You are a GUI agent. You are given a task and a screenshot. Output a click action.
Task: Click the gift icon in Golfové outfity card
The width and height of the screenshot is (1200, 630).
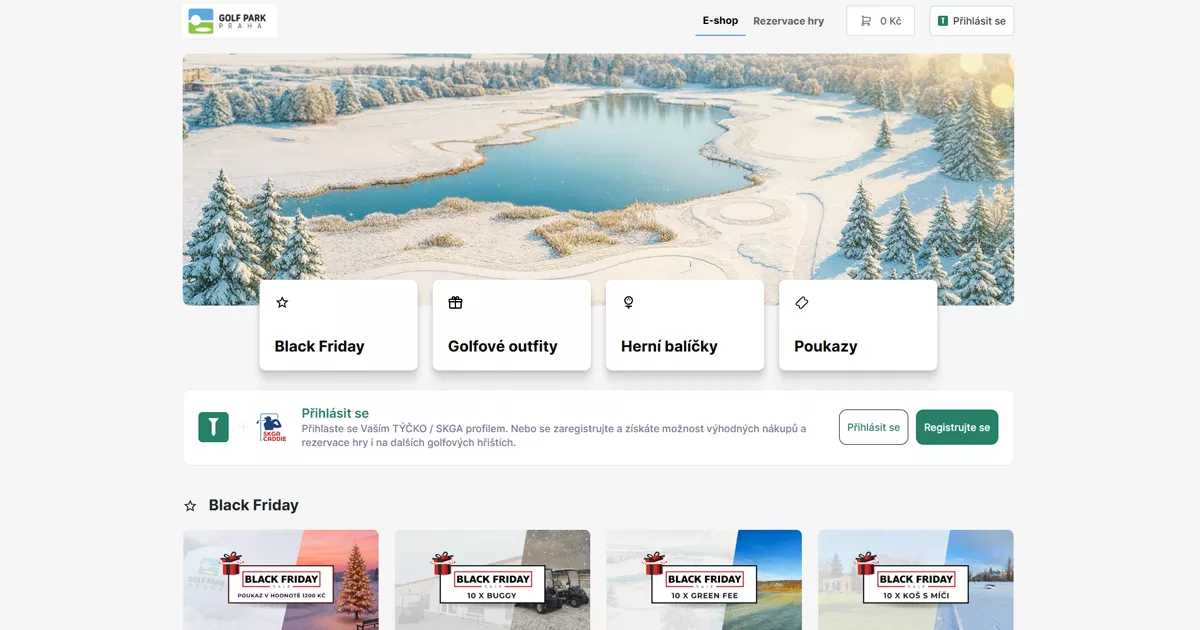coord(455,302)
